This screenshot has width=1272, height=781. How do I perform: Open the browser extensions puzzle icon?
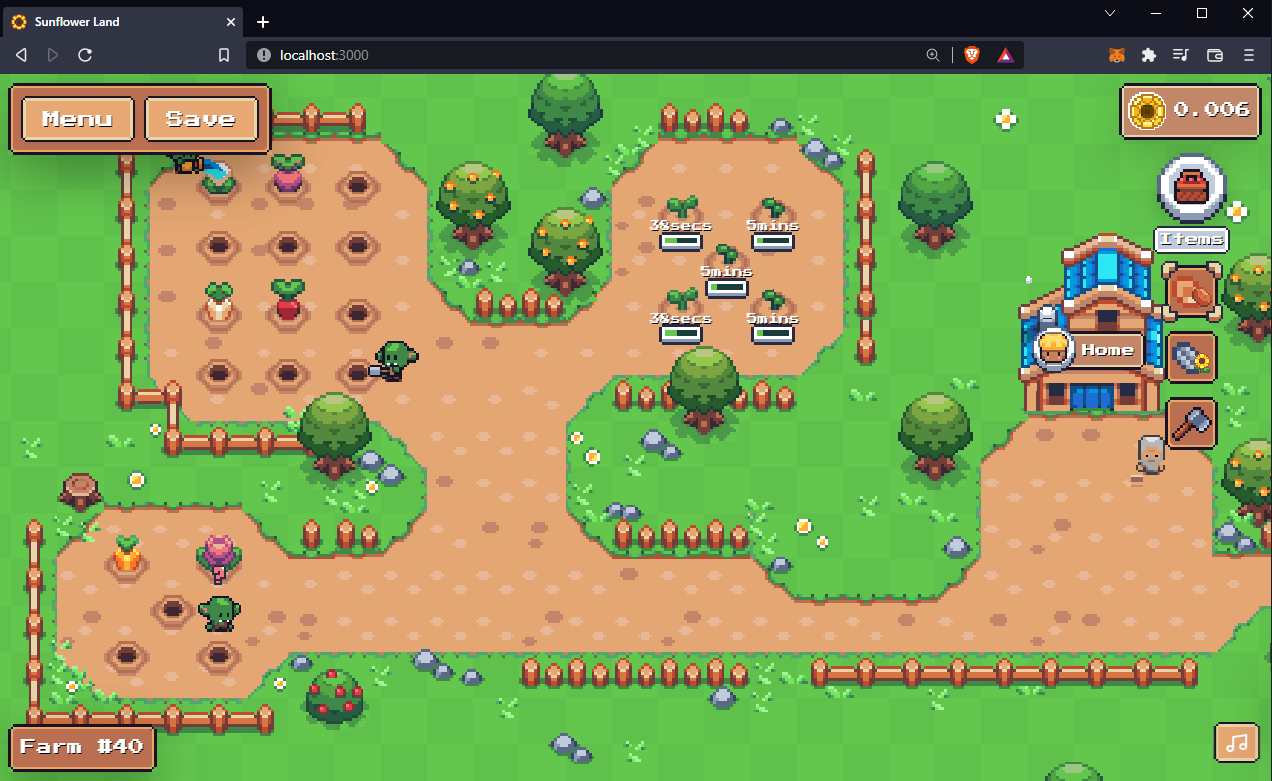point(1149,55)
